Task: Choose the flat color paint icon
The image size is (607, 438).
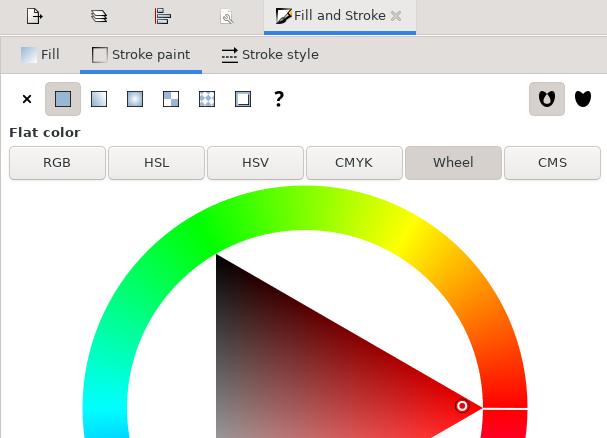Action: [63, 99]
